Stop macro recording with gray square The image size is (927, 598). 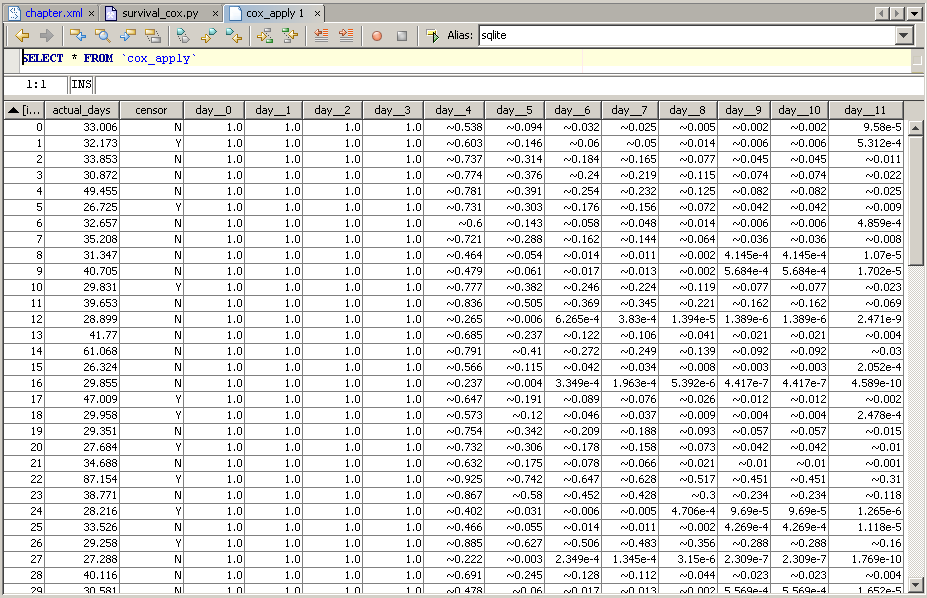(x=402, y=36)
